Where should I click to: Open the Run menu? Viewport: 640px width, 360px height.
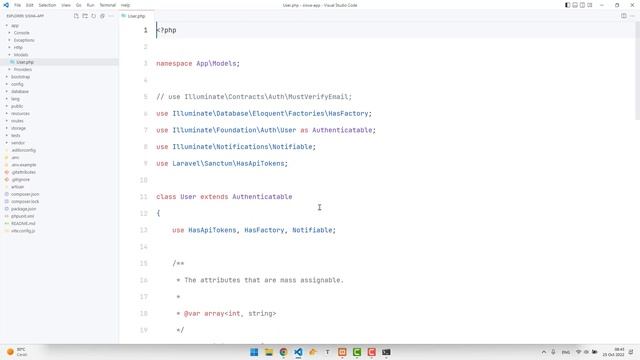90,5
